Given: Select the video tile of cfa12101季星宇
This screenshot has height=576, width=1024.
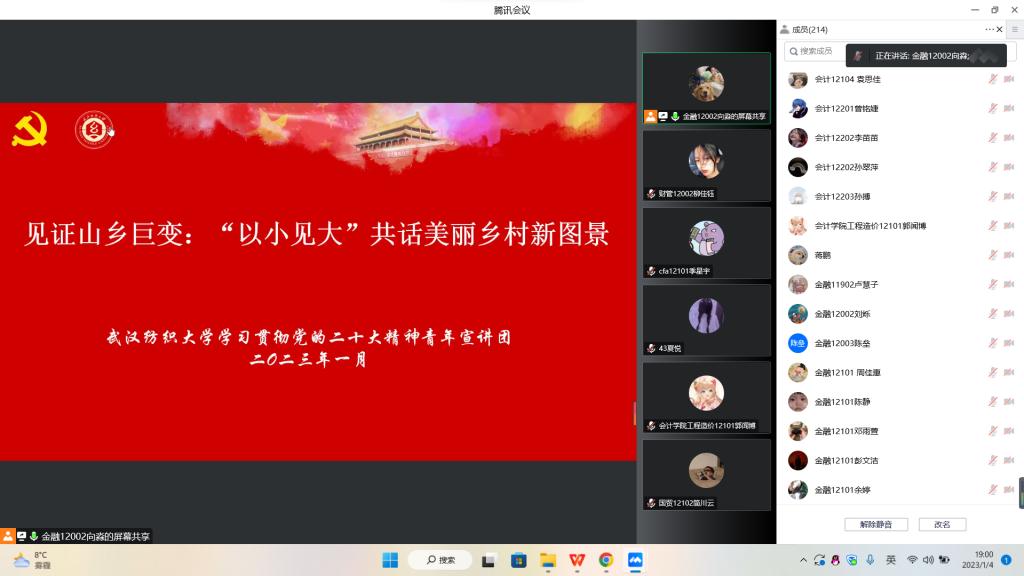Looking at the screenshot, I should [706, 243].
